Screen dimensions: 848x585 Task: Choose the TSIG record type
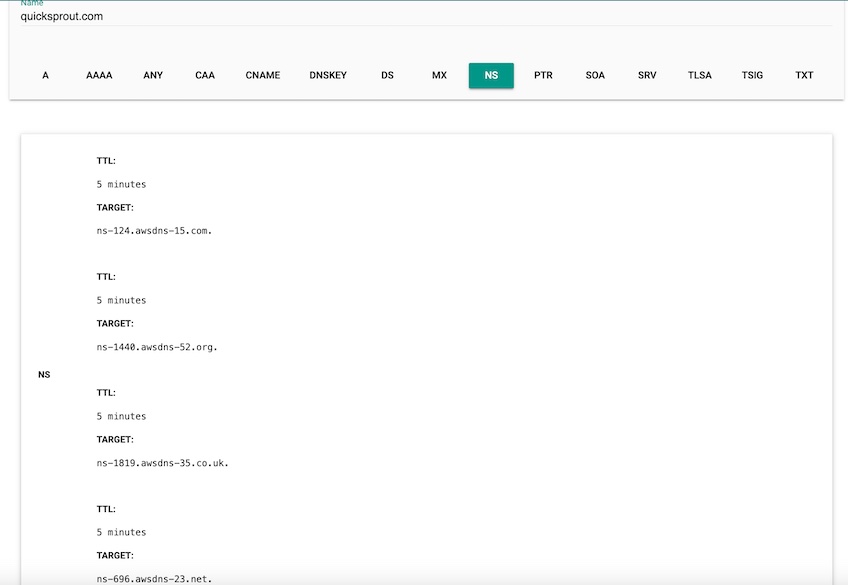tap(752, 76)
